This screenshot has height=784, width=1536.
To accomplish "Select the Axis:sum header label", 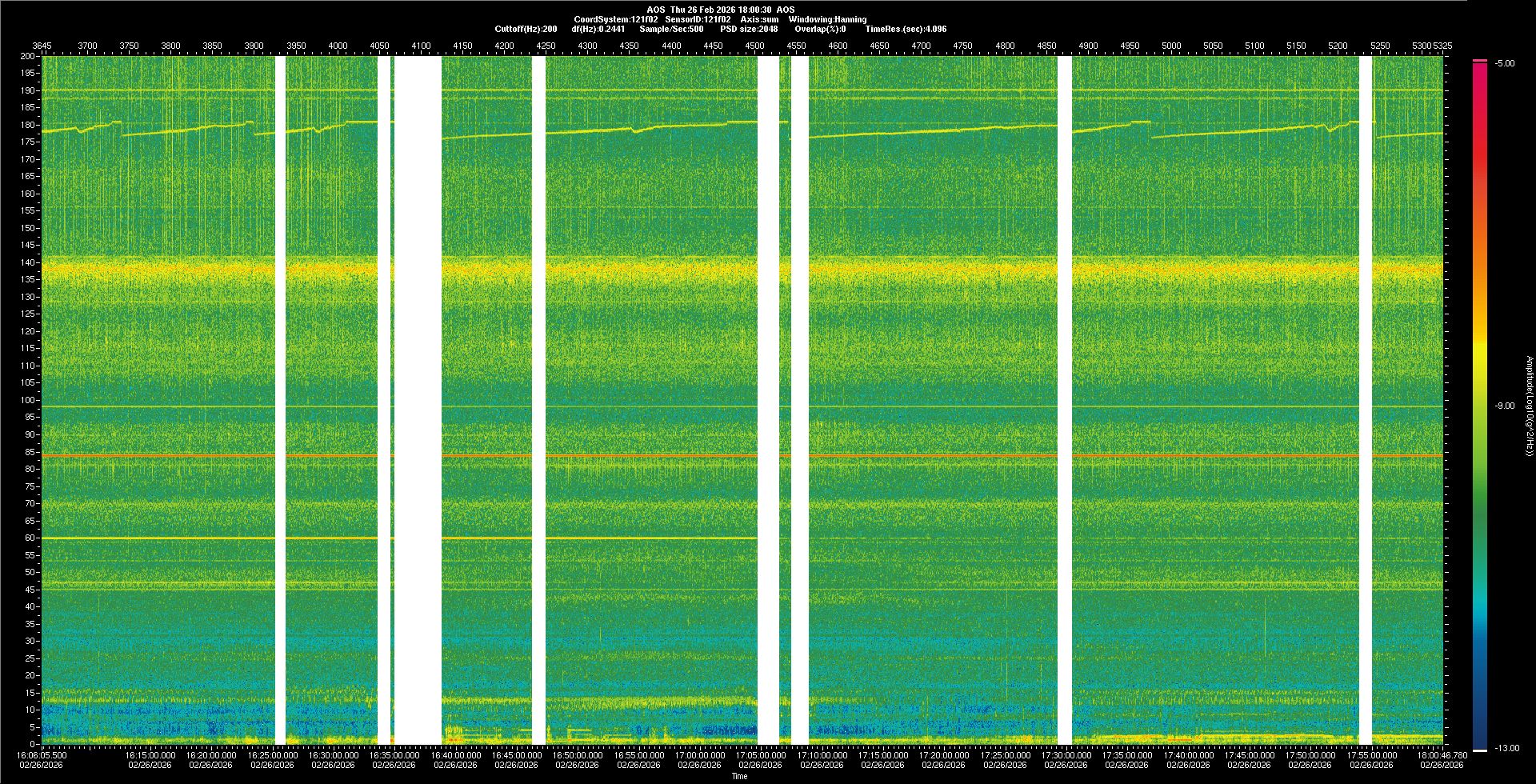I will pos(759,19).
